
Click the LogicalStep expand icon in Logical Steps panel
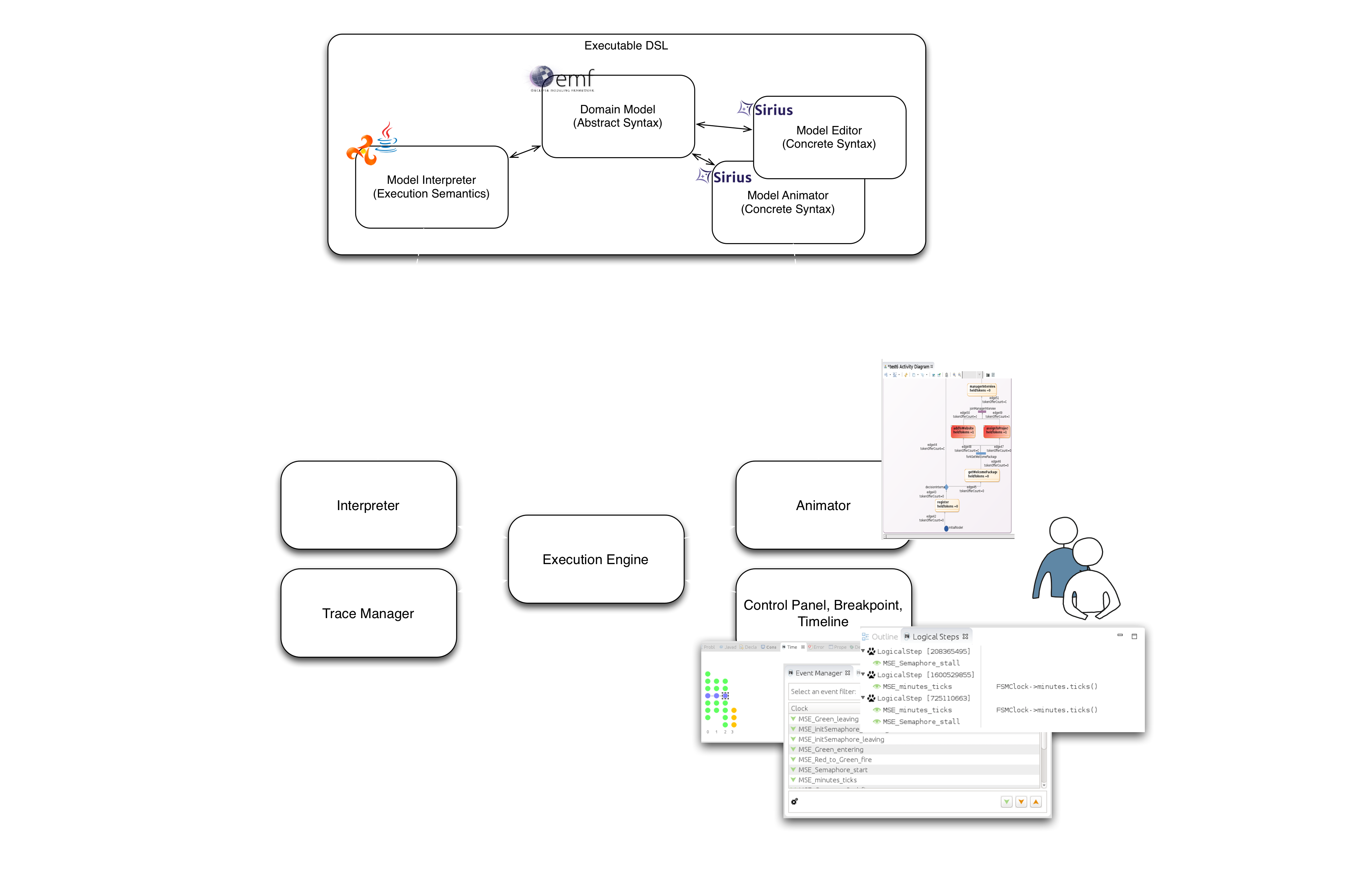863,651
